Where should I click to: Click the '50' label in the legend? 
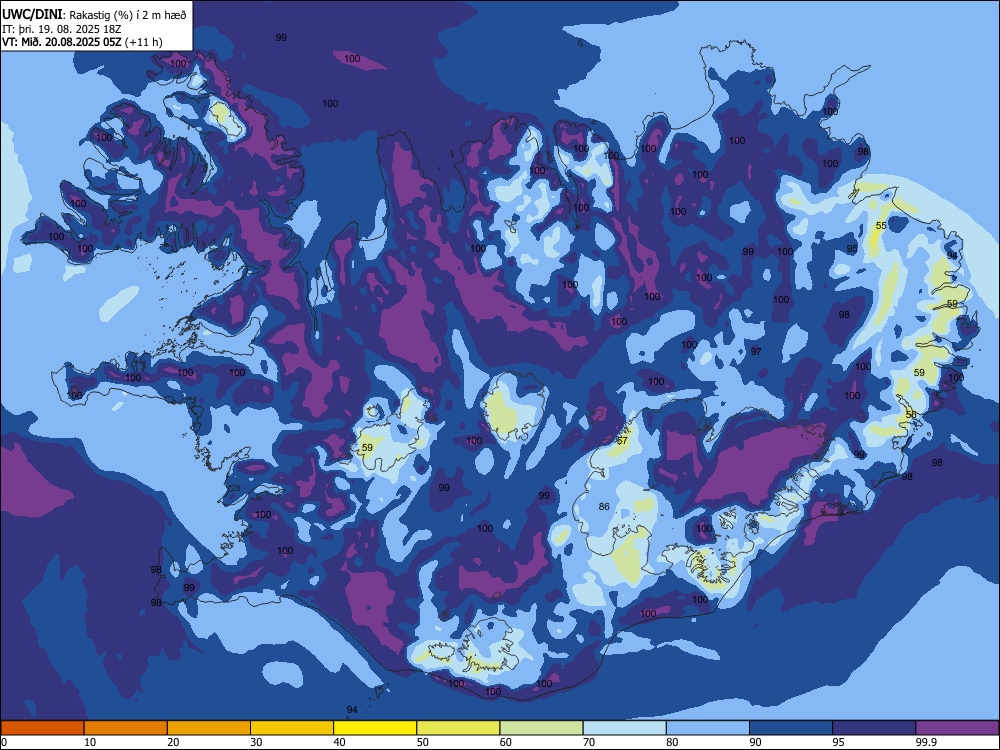pyautogui.click(x=423, y=742)
